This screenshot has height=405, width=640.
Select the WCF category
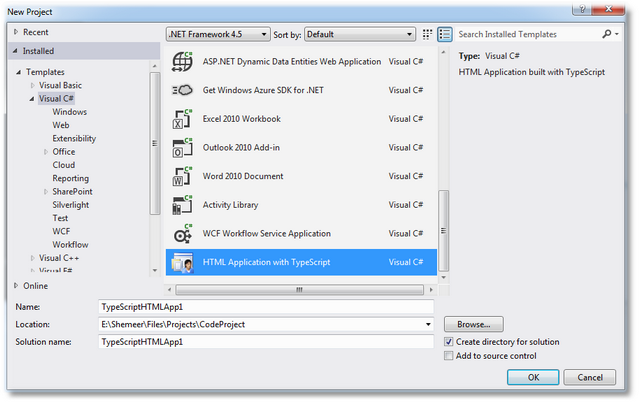61,231
